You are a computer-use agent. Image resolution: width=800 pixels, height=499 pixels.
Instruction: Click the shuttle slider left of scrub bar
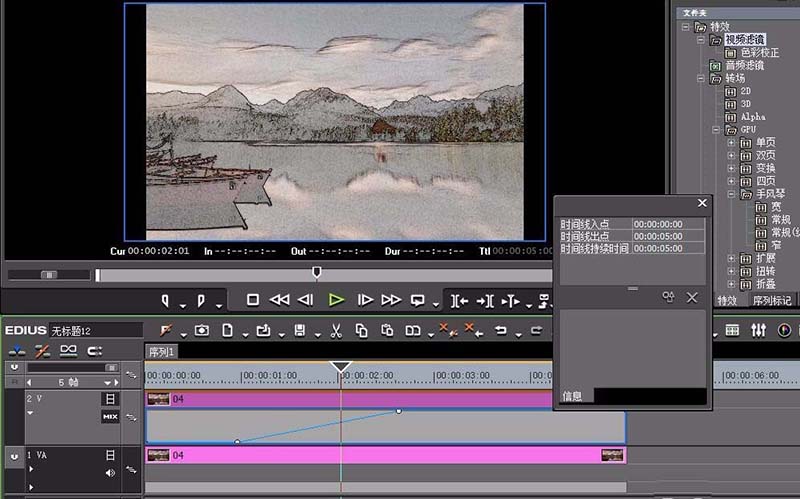coord(49,275)
